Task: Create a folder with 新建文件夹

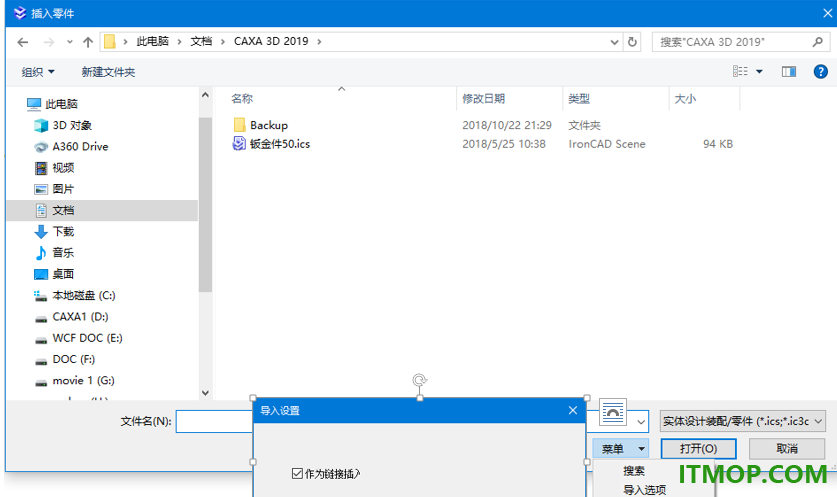Action: click(108, 72)
